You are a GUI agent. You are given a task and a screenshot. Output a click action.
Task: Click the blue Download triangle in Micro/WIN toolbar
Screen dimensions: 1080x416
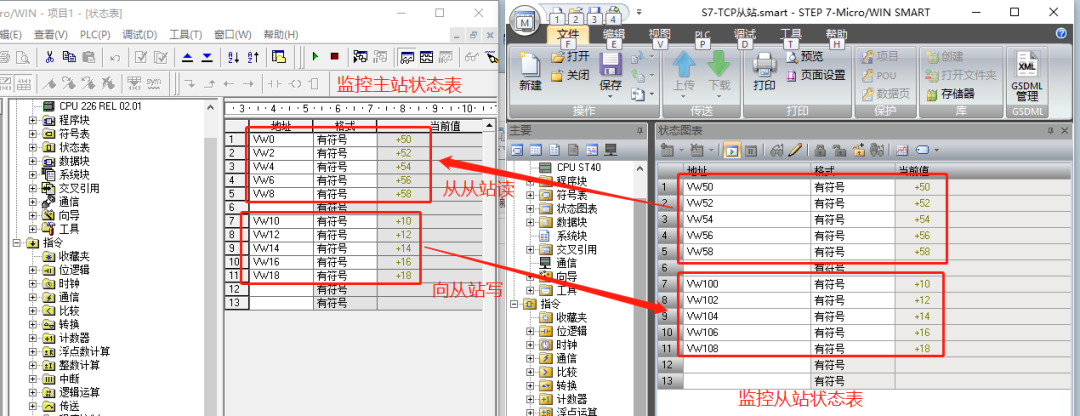tap(207, 56)
